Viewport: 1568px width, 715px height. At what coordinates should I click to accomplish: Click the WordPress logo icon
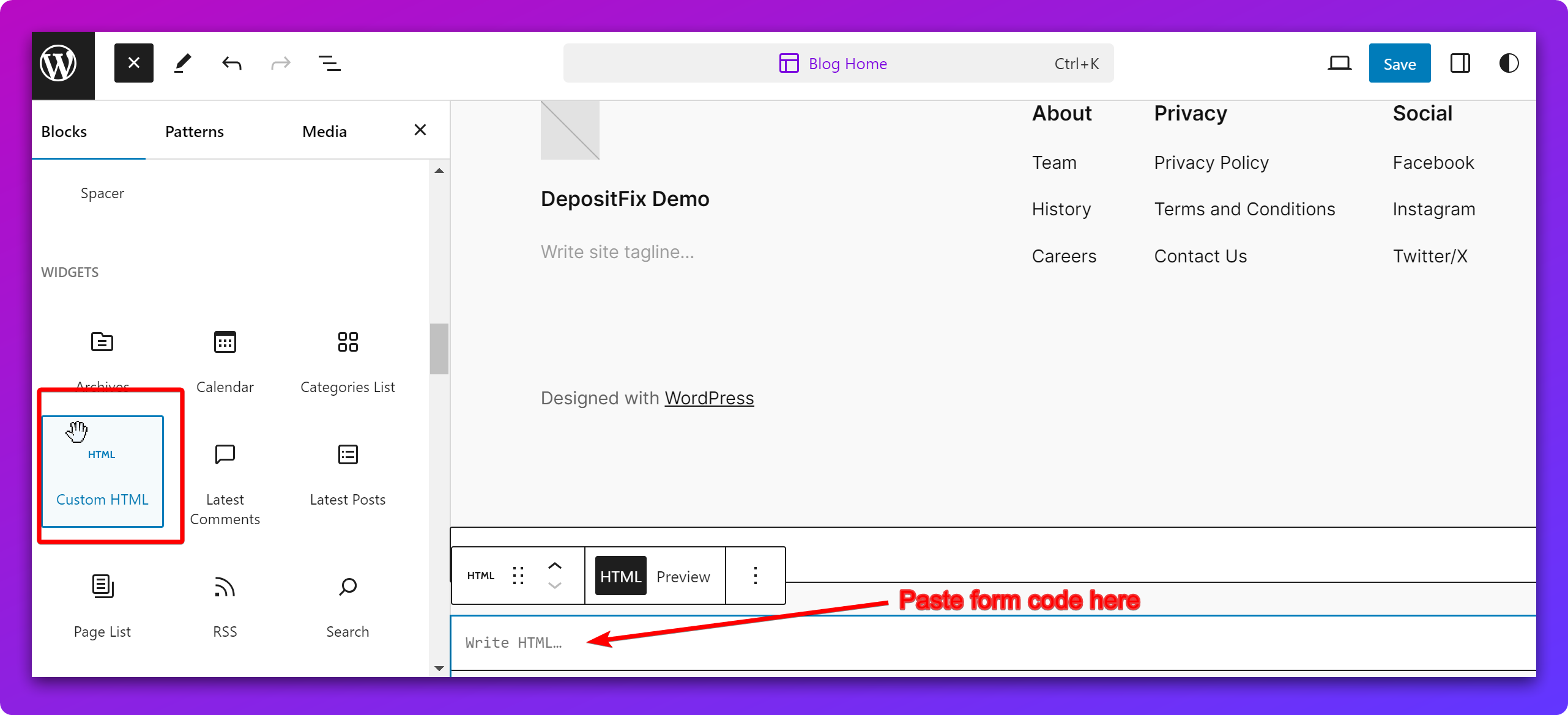tap(58, 64)
